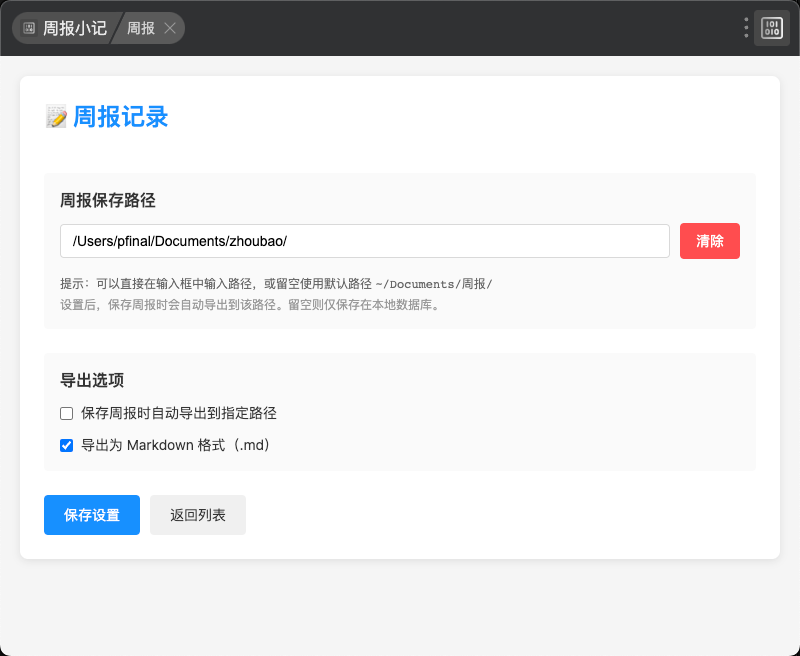The height and width of the screenshot is (656, 800).
Task: Select the 周报 tab label
Action: (141, 28)
